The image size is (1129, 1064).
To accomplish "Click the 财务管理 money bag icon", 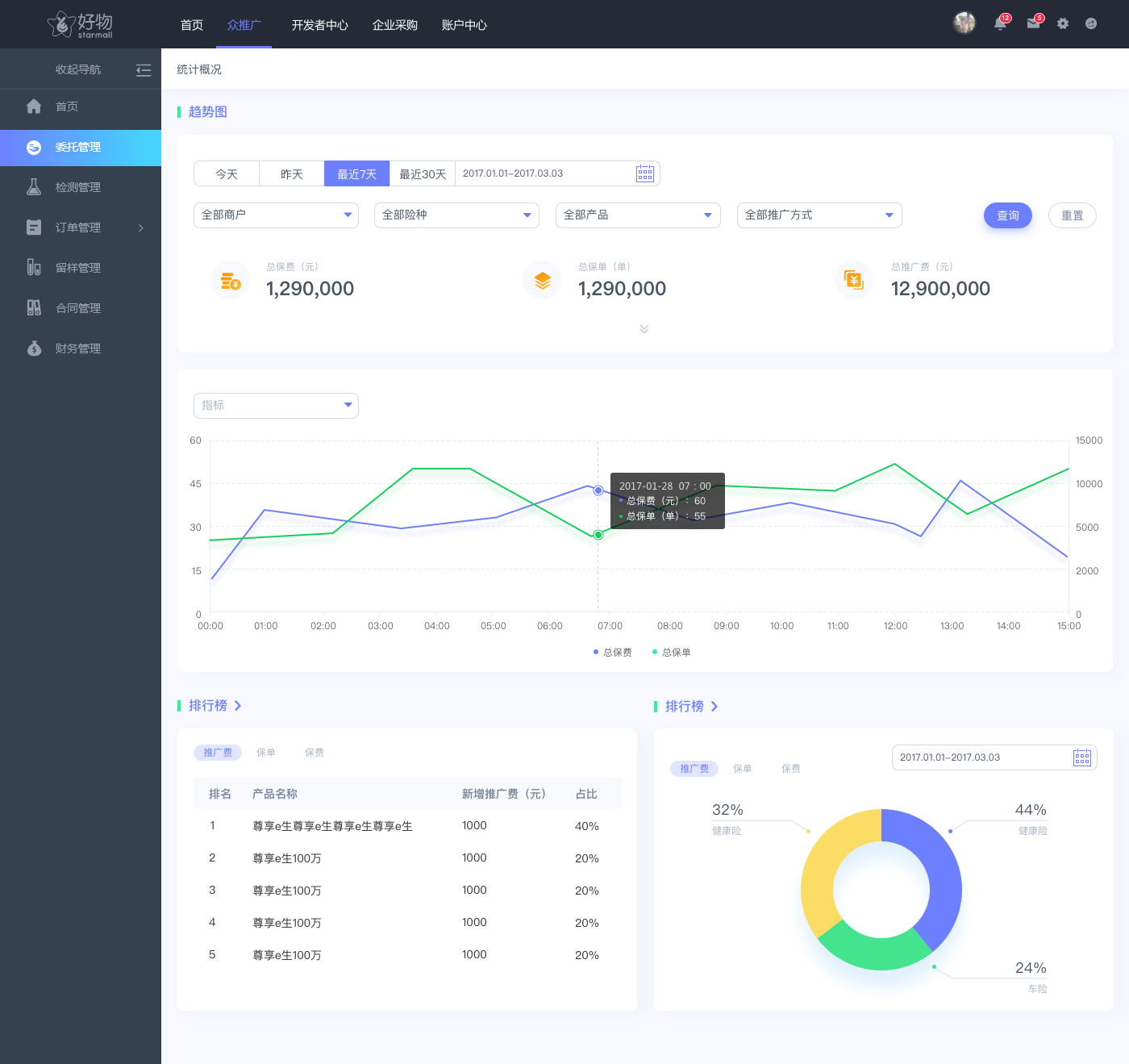I will [34, 348].
